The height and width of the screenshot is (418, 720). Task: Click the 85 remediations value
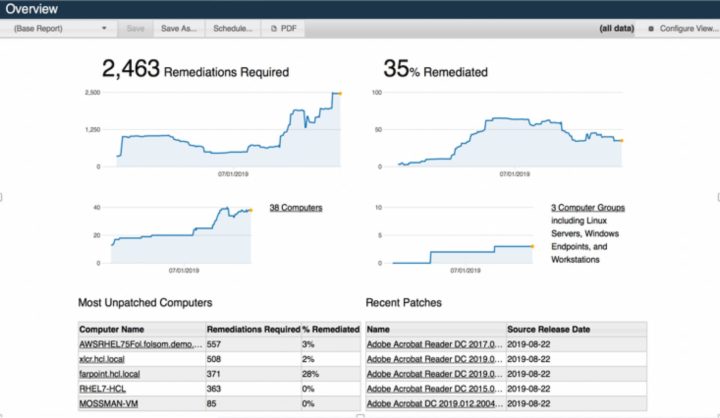point(211,404)
